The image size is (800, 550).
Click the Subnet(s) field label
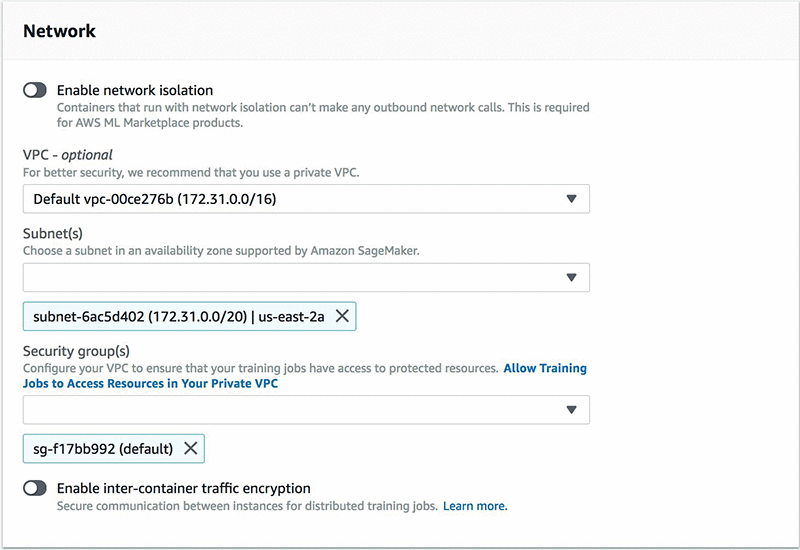(57, 233)
